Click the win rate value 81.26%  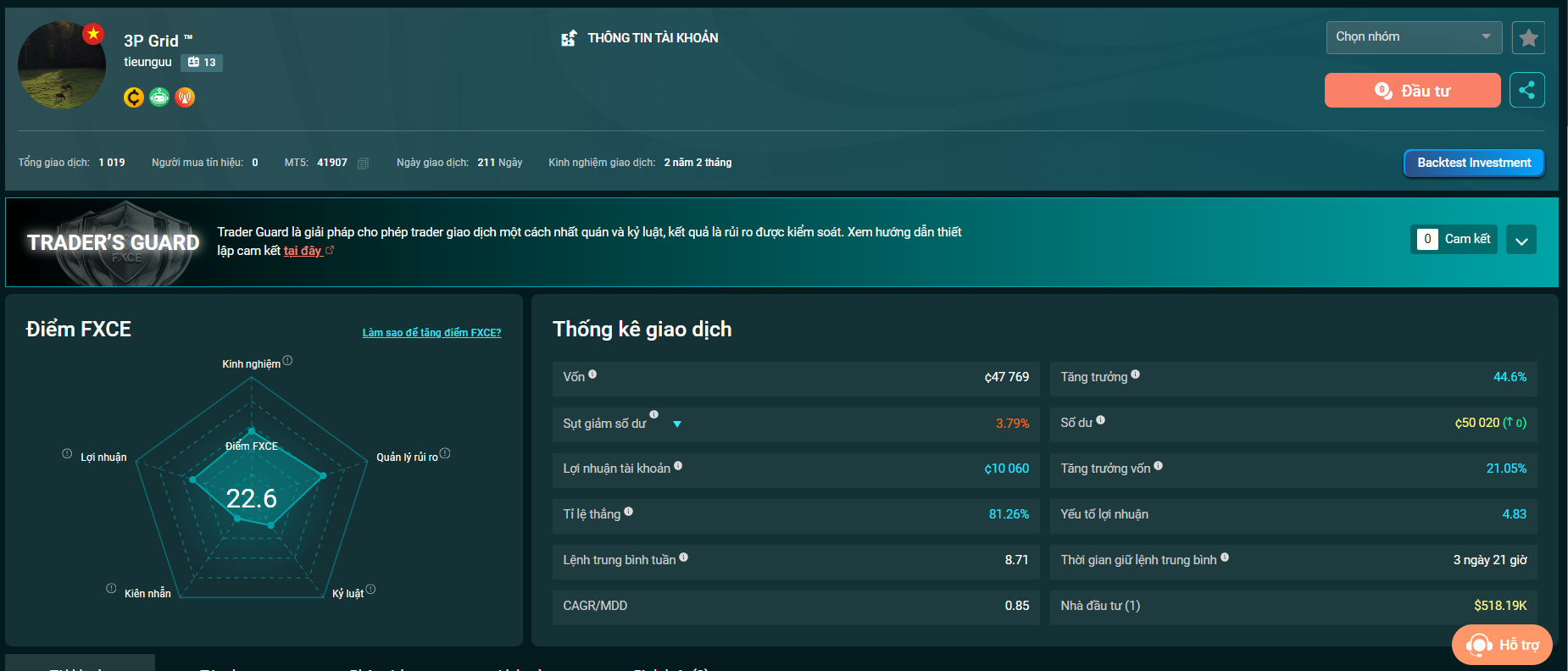(x=1009, y=514)
